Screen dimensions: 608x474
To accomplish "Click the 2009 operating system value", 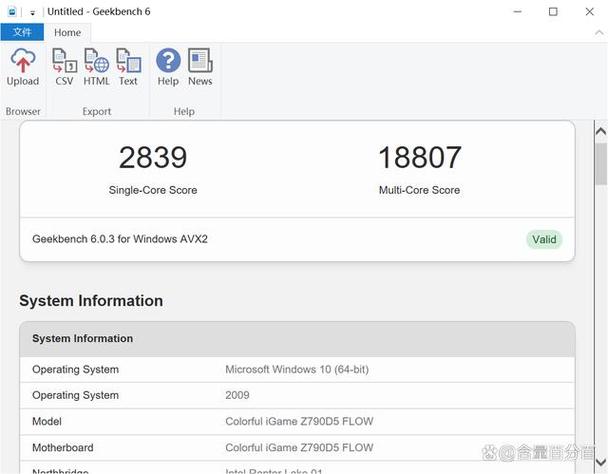I will (237, 395).
